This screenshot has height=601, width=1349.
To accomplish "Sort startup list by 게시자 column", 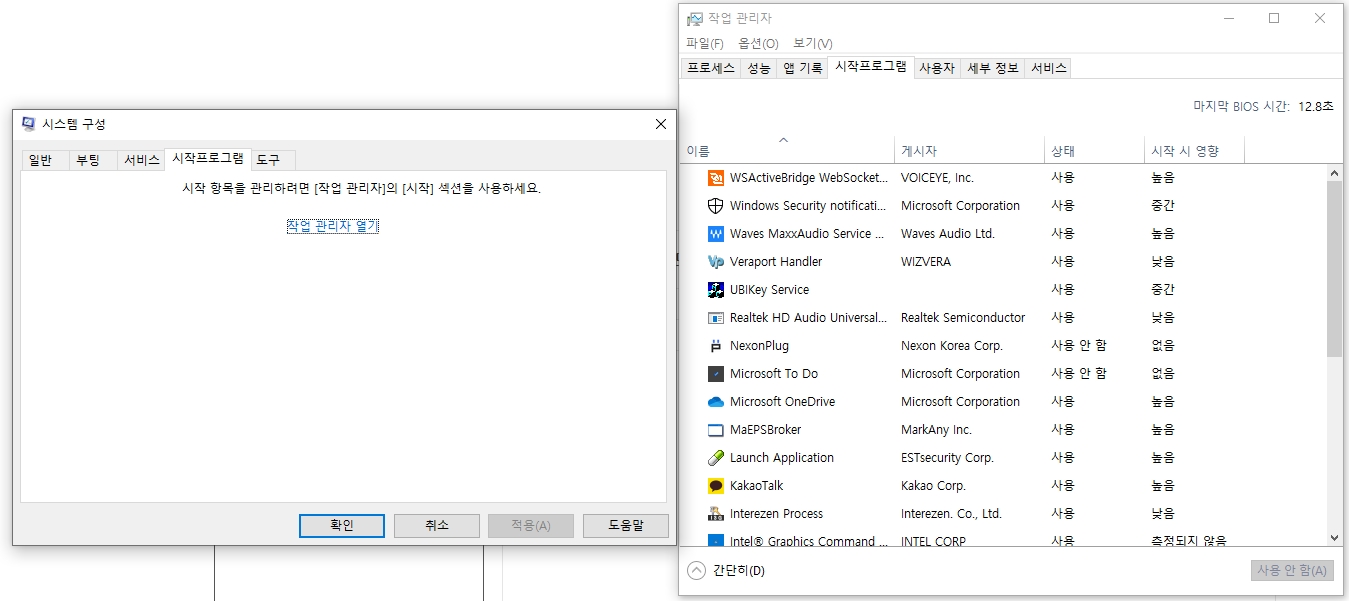I will tap(969, 151).
